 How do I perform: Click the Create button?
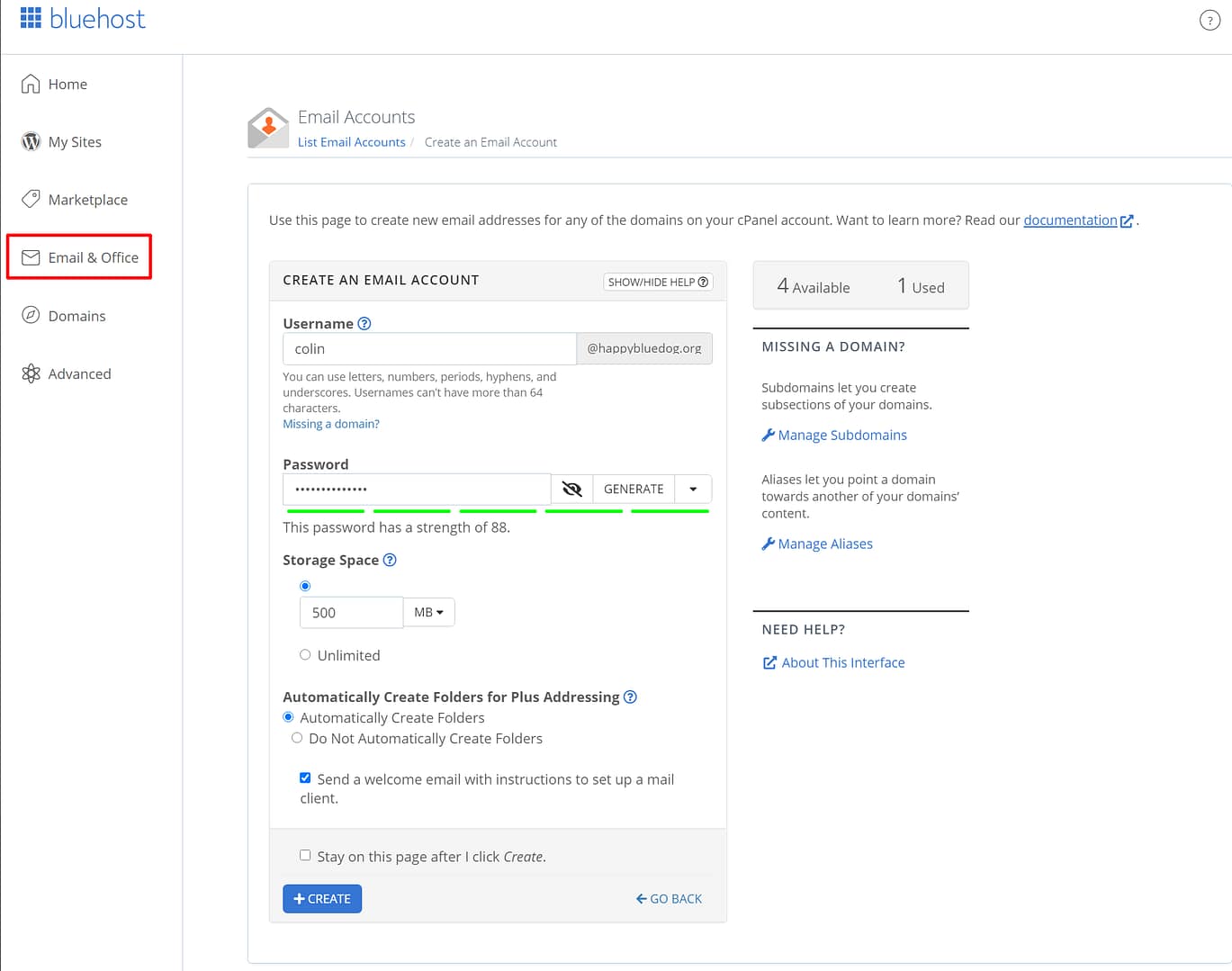pos(321,898)
